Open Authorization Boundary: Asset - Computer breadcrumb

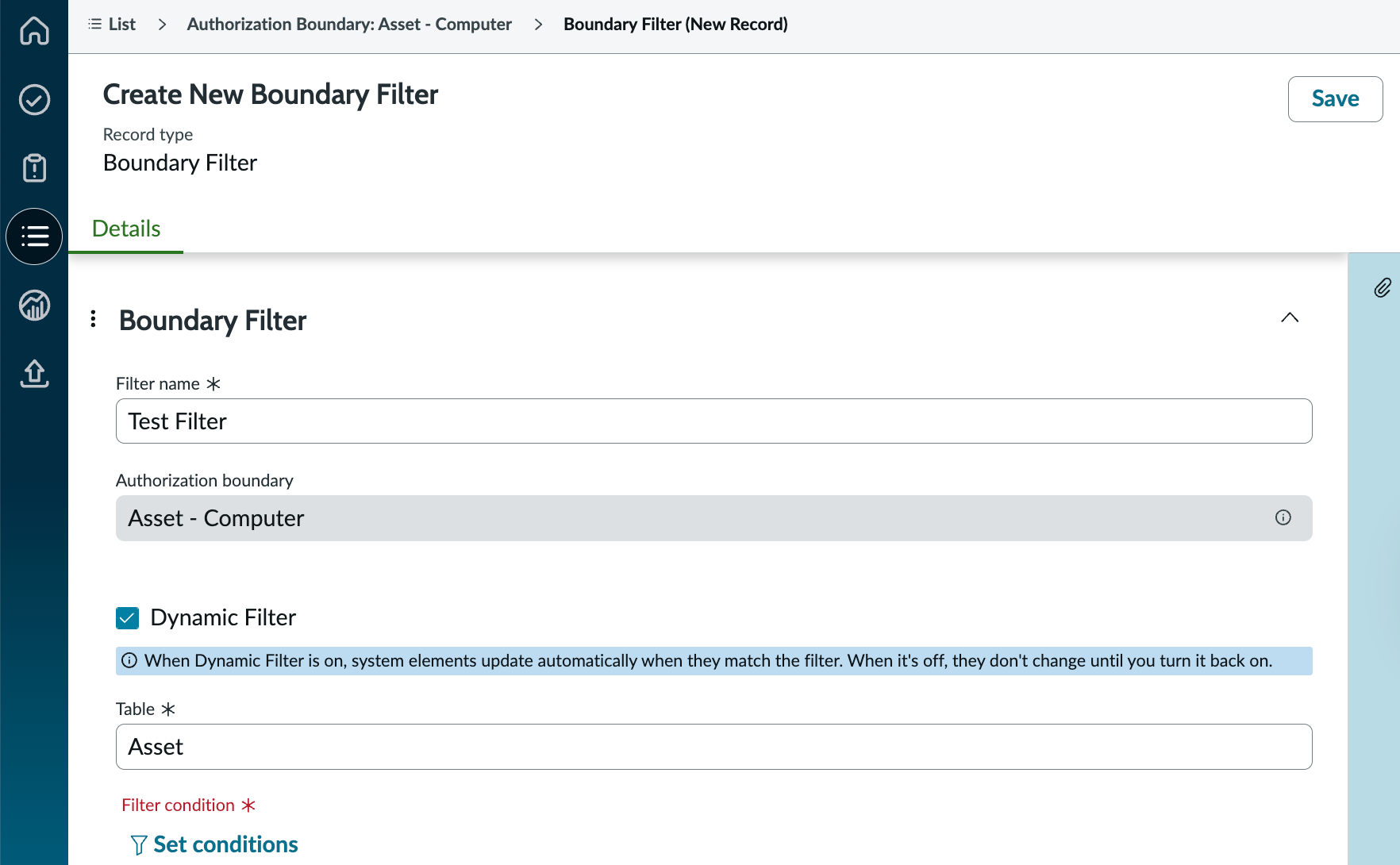[349, 25]
